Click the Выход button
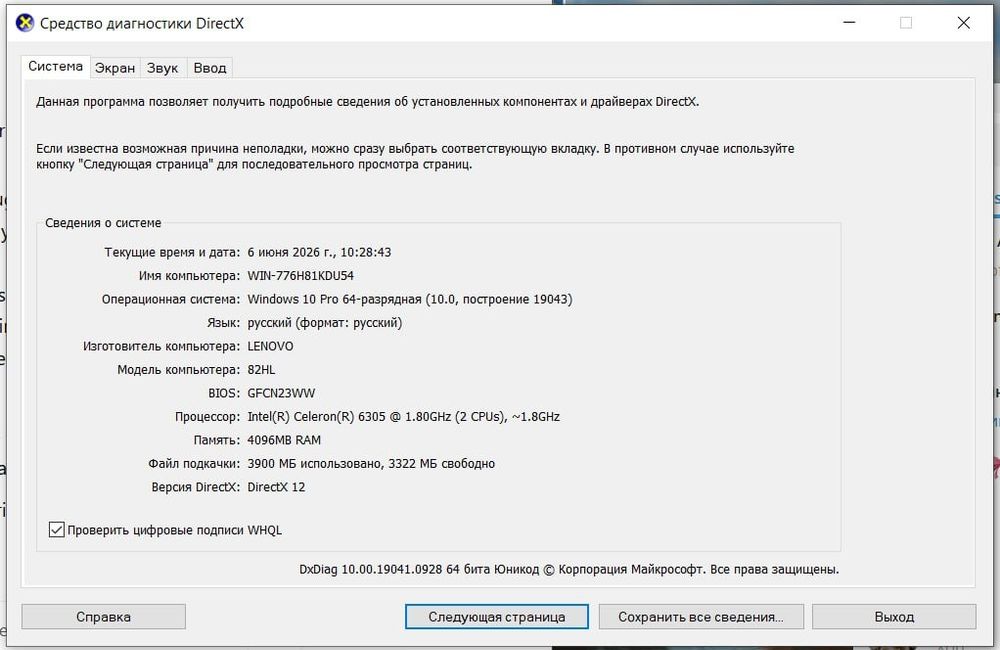Image resolution: width=1000 pixels, height=650 pixels. [x=894, y=617]
